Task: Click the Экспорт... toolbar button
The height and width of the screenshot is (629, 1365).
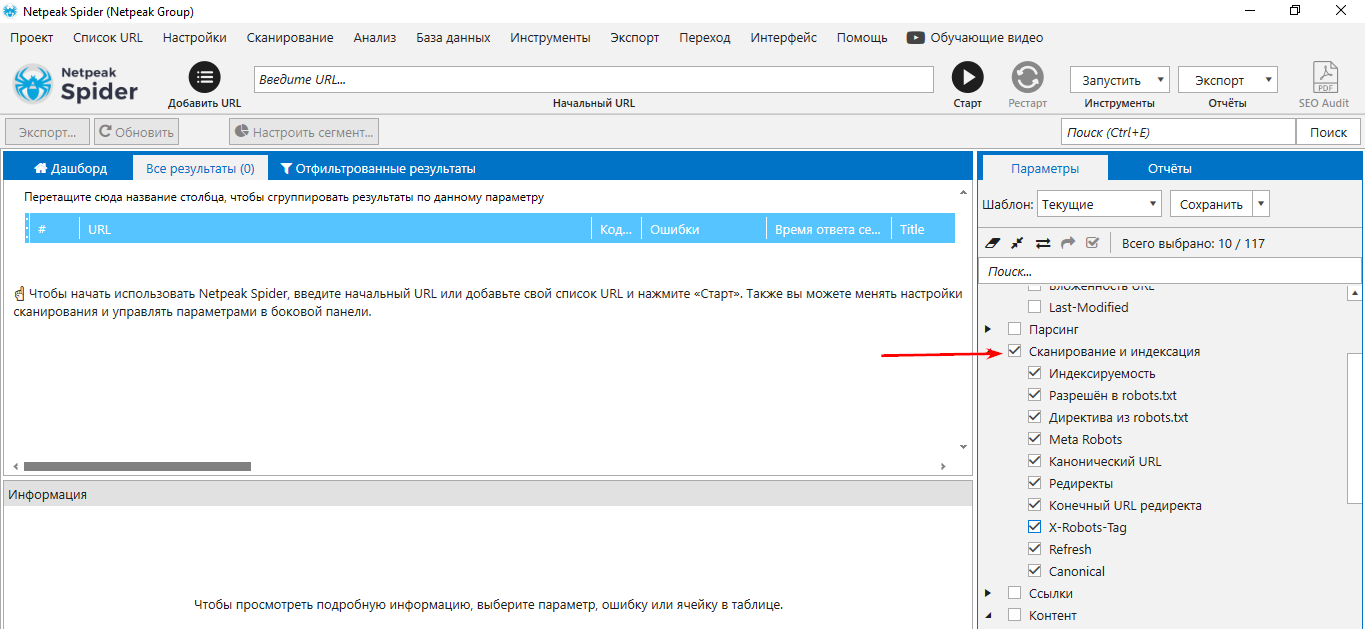Action: (x=47, y=131)
